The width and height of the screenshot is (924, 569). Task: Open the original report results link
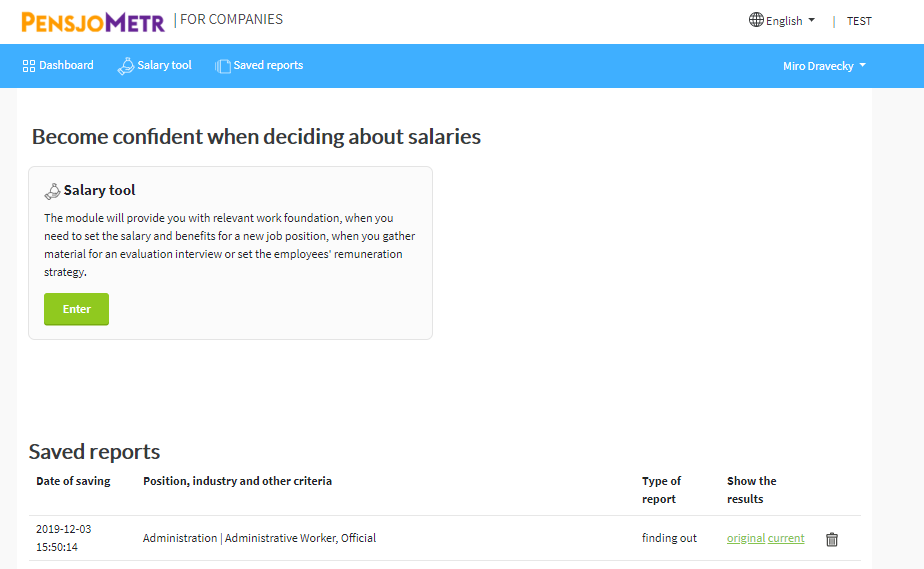(745, 538)
